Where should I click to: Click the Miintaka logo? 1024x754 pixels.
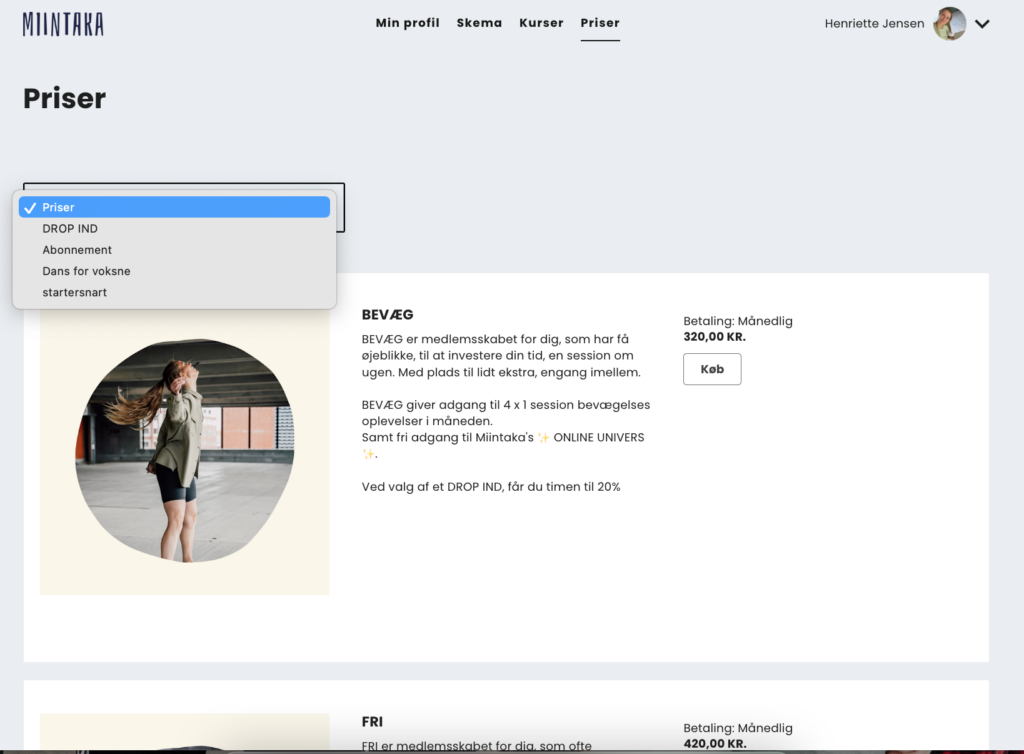[x=63, y=24]
